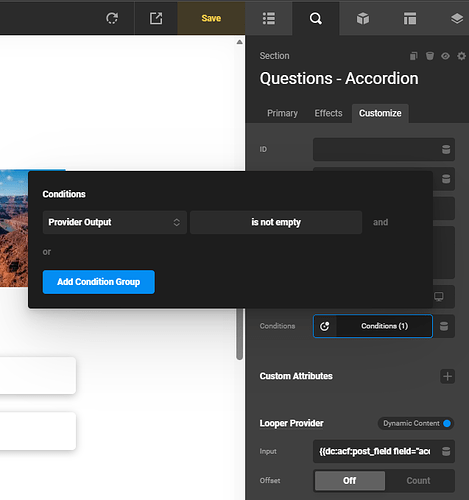Open the Provider Output dropdown
This screenshot has height=500, width=469.
click(x=115, y=222)
